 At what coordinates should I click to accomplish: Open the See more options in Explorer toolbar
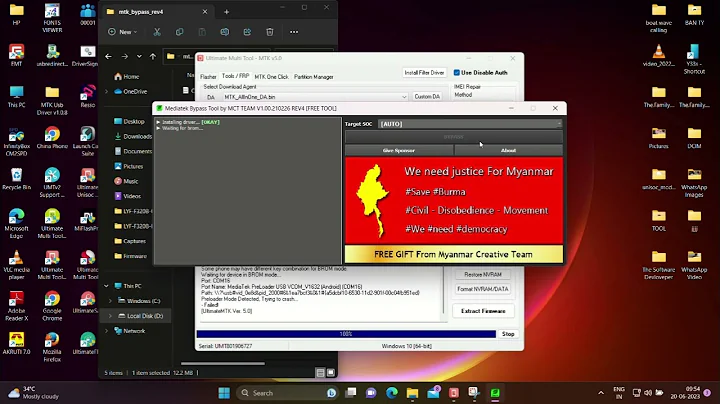294,32
